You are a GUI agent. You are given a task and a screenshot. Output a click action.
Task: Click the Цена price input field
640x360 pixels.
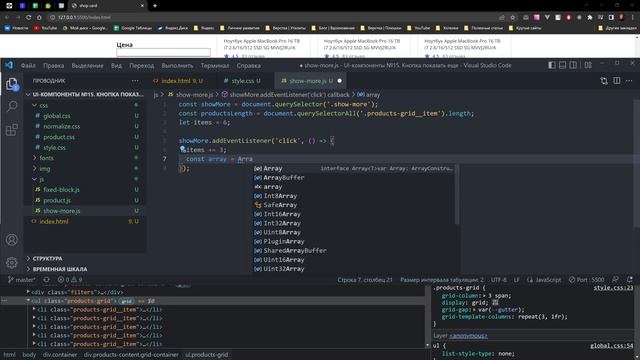tap(163, 52)
